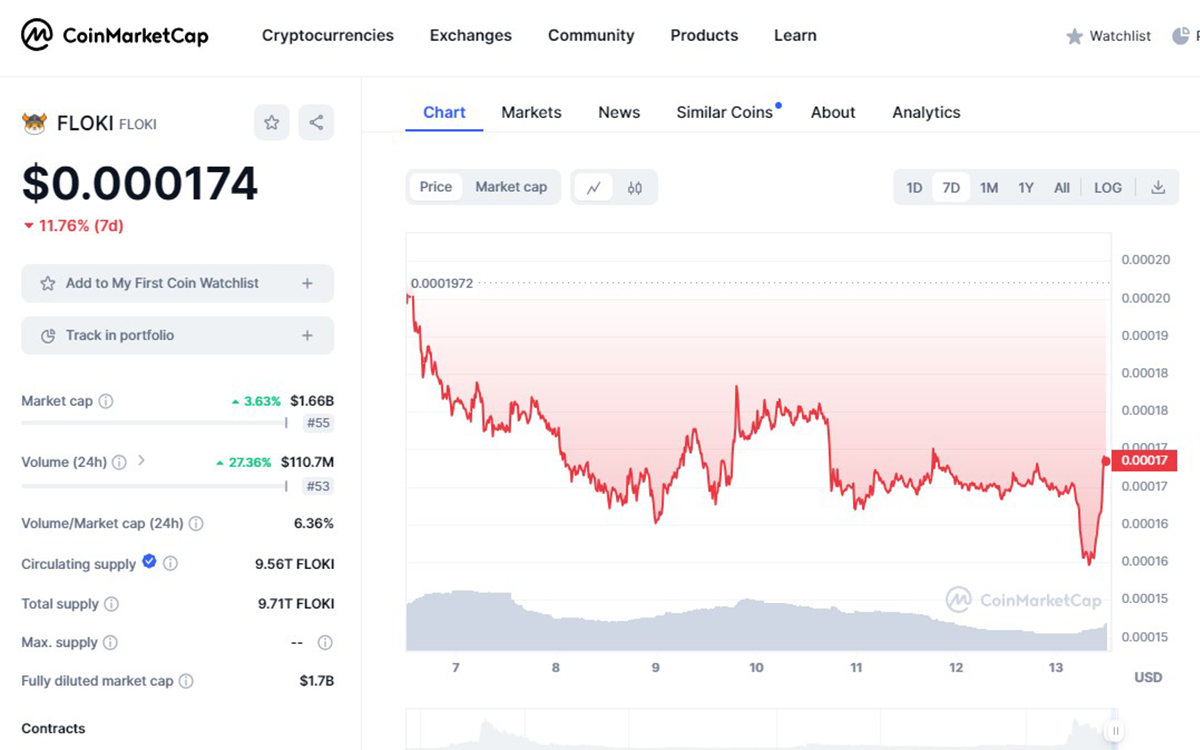Open Community menu

tap(591, 36)
